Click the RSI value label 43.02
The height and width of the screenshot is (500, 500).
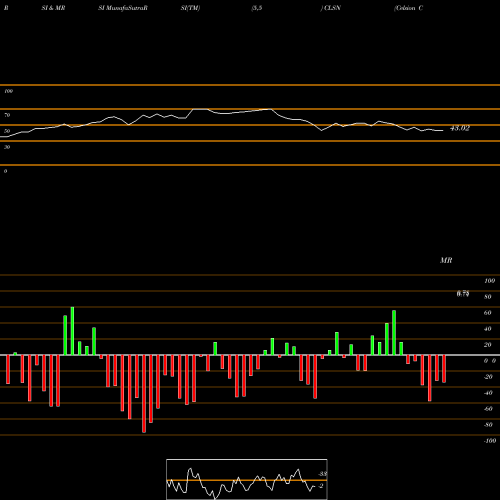460,128
